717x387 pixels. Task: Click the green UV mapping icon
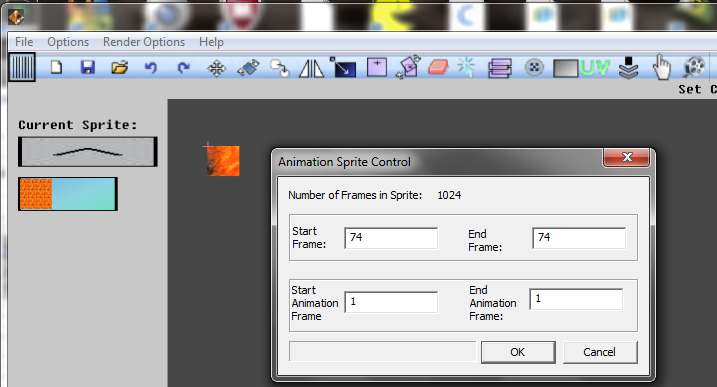pyautogui.click(x=595, y=68)
